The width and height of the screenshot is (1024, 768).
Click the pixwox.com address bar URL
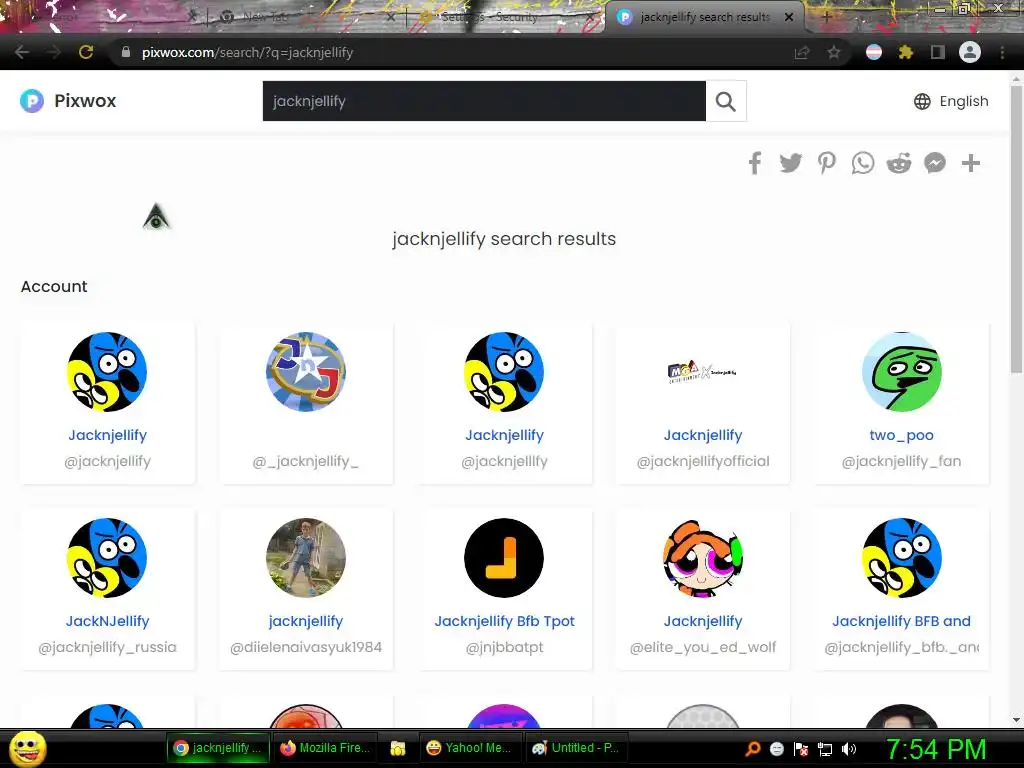coord(248,52)
